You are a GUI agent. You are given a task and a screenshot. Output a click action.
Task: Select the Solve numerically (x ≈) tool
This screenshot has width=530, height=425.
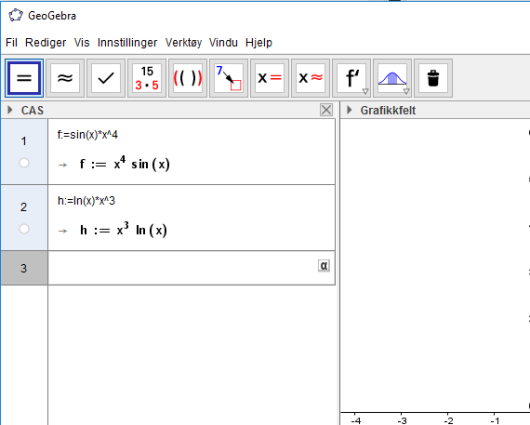pos(310,78)
